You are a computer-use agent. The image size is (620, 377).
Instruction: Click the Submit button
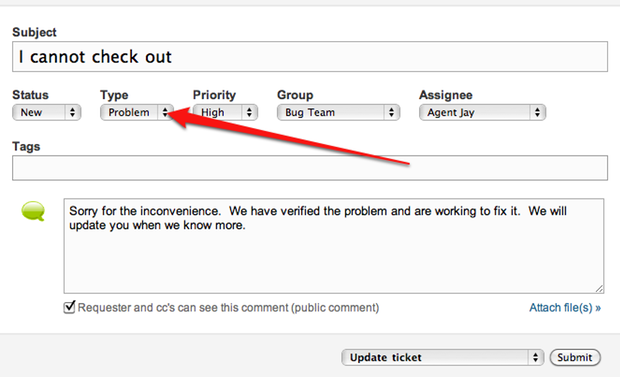(x=575, y=358)
